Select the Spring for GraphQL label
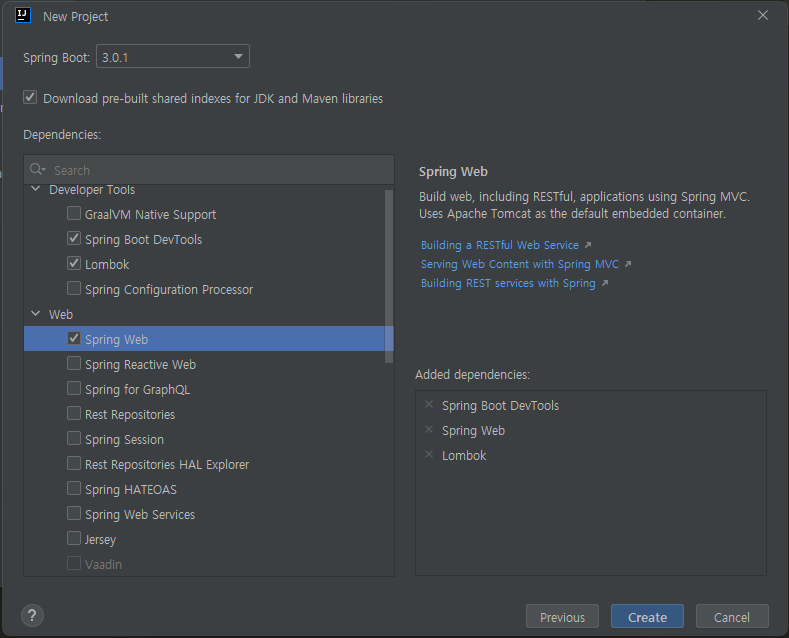789x638 pixels. pyautogui.click(x=137, y=390)
